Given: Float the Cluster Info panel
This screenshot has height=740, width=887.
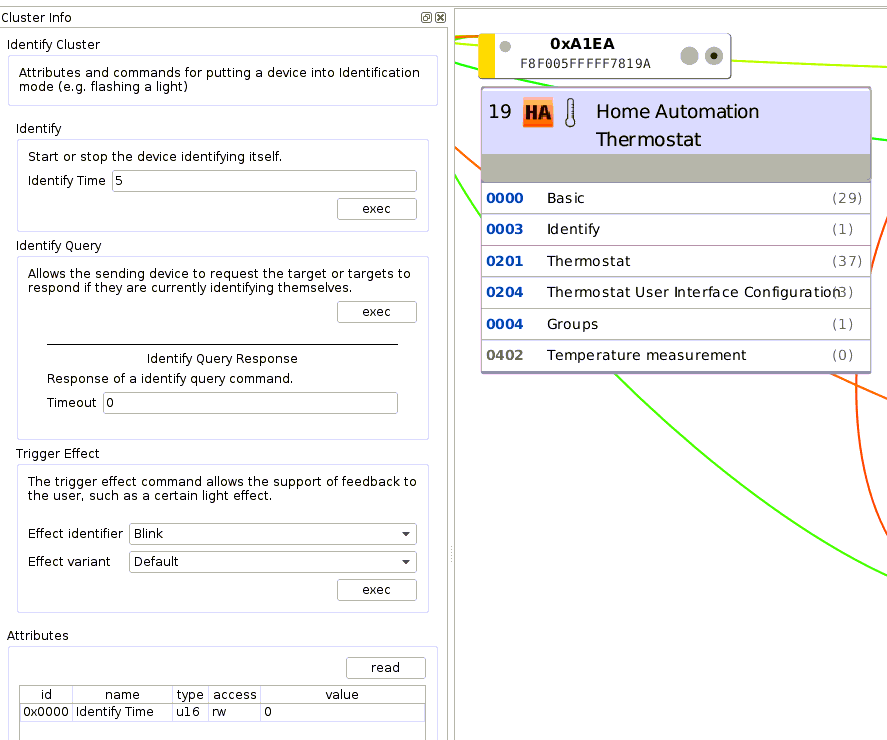Looking at the screenshot, I should [x=426, y=18].
